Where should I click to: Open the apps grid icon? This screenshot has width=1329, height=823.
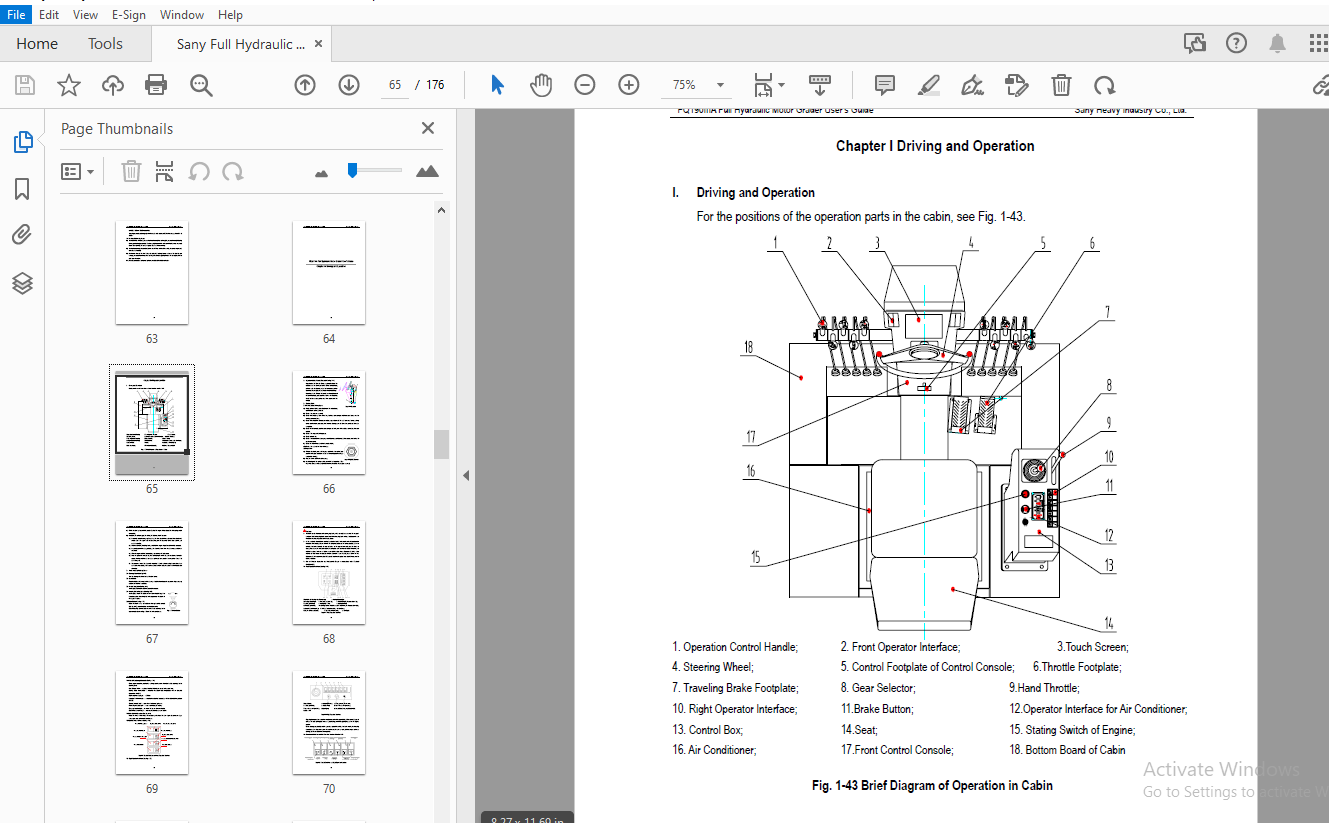[1318, 43]
